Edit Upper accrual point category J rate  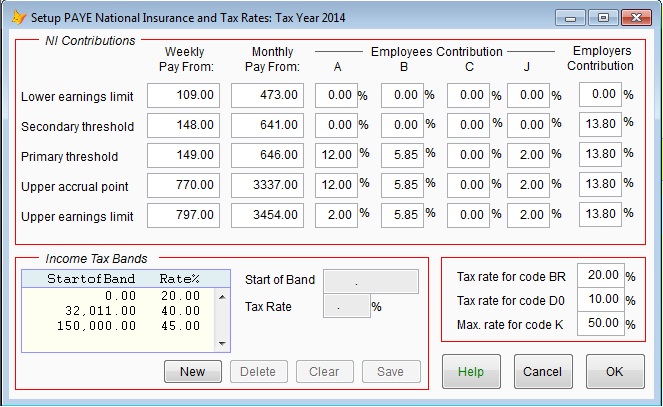click(x=528, y=185)
